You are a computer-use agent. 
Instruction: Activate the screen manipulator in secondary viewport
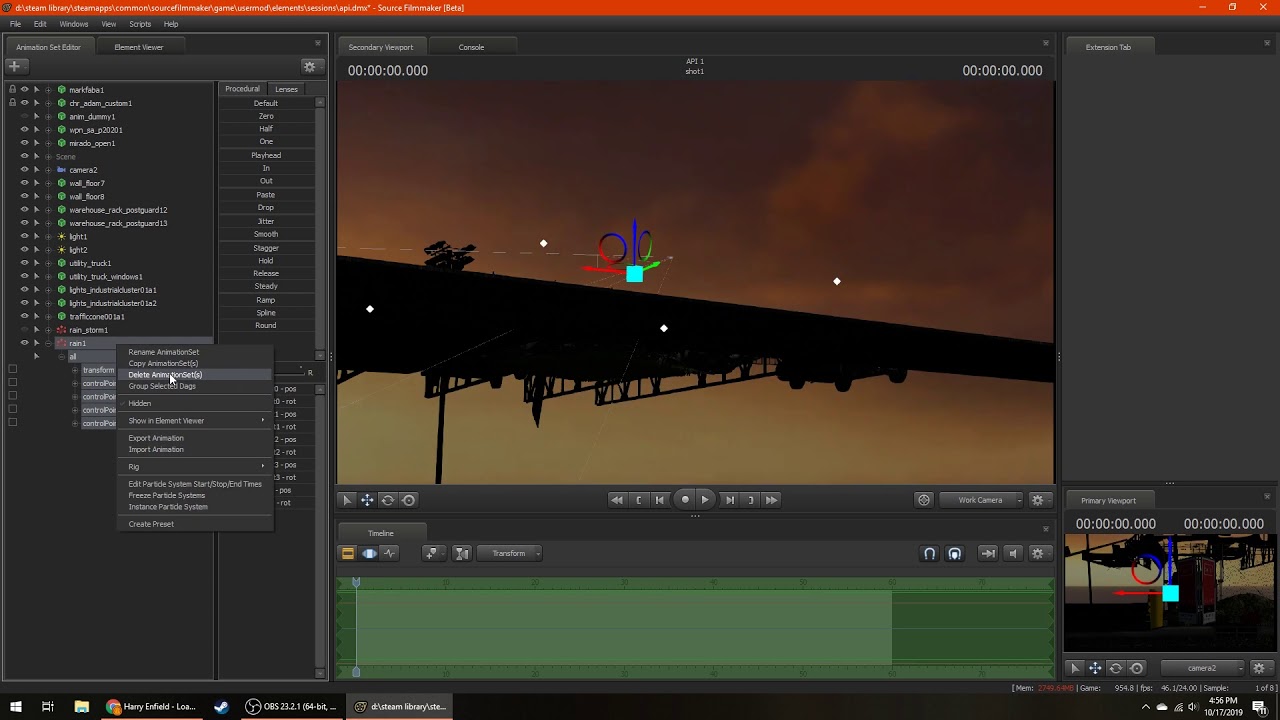(x=409, y=500)
